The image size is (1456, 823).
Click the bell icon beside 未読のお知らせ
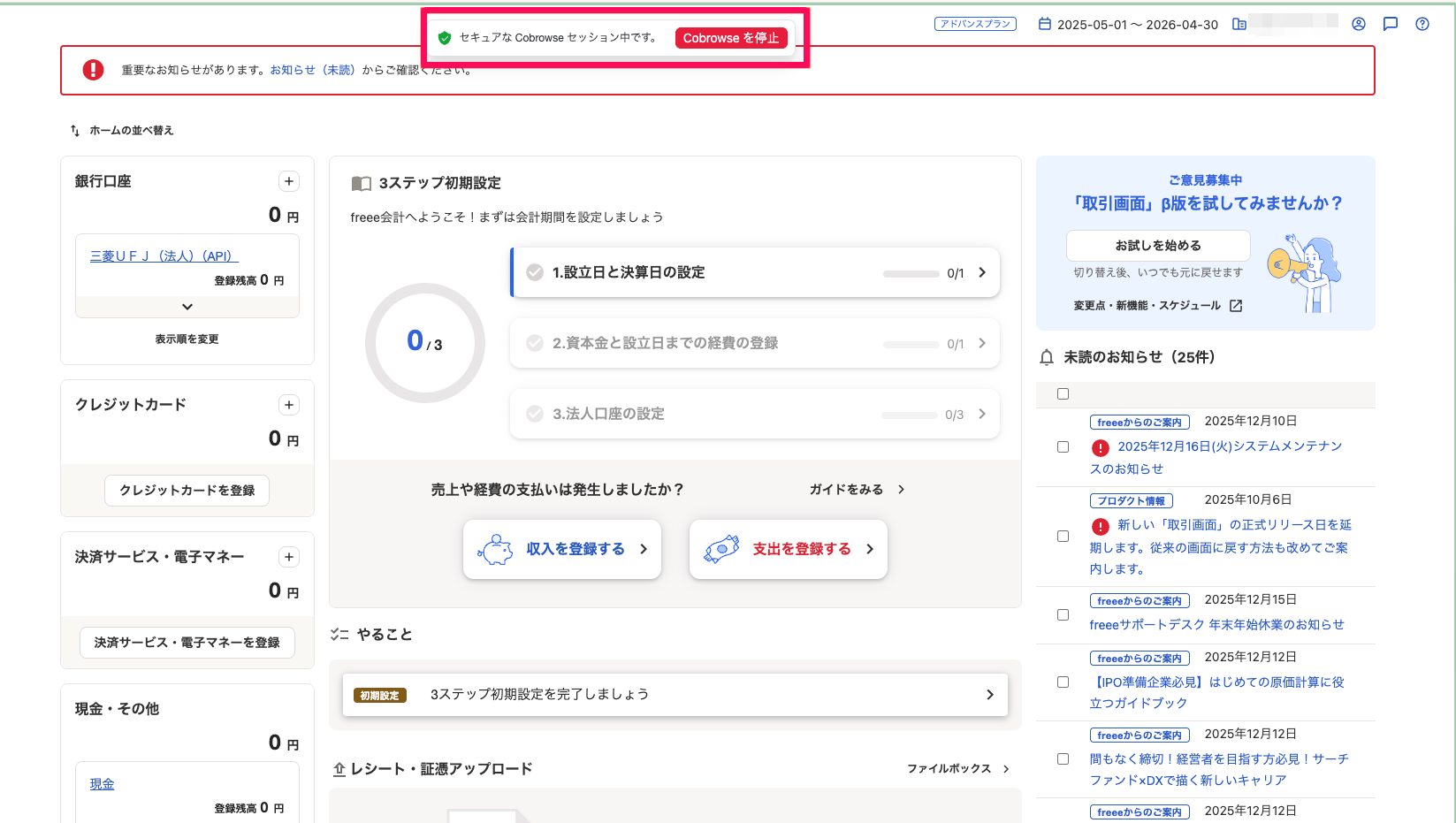pyautogui.click(x=1047, y=357)
